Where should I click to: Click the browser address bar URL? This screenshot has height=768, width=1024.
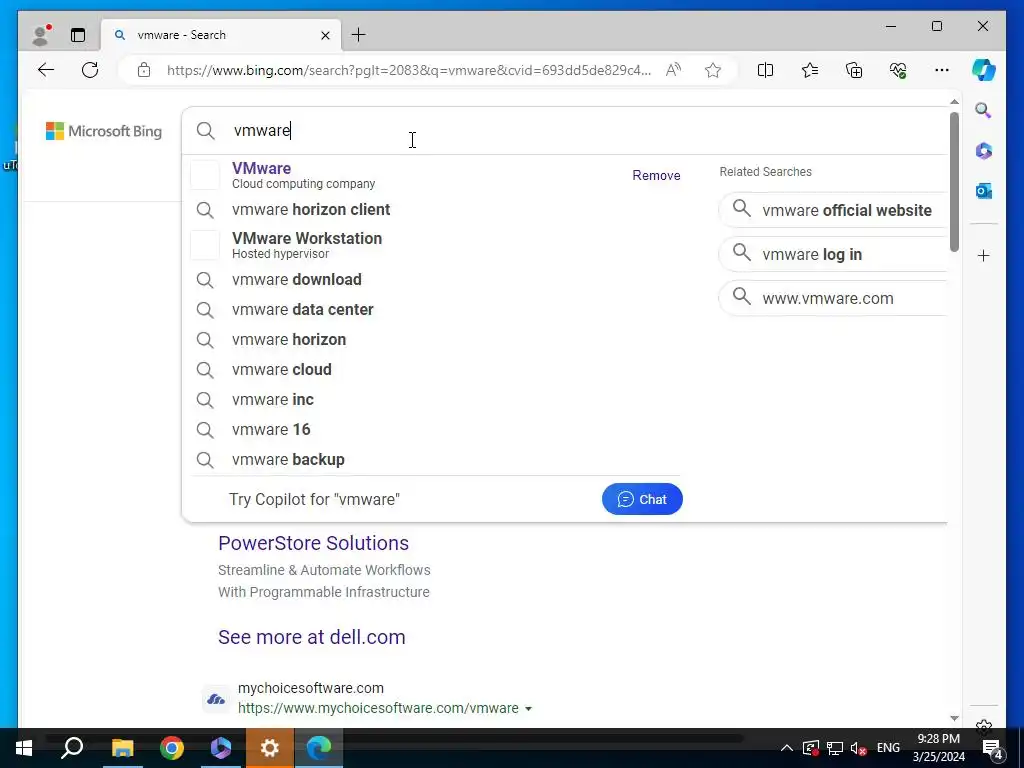[409, 71]
